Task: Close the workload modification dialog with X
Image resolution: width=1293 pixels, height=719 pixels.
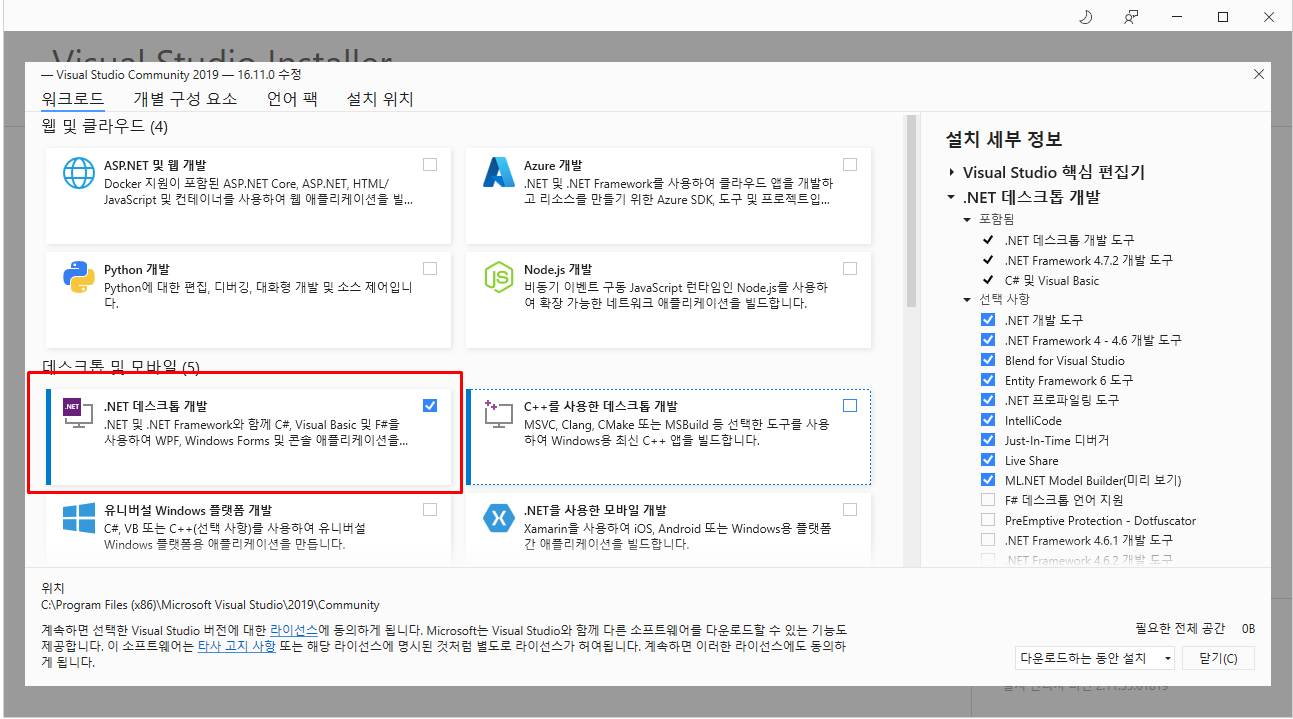Action: point(1259,74)
